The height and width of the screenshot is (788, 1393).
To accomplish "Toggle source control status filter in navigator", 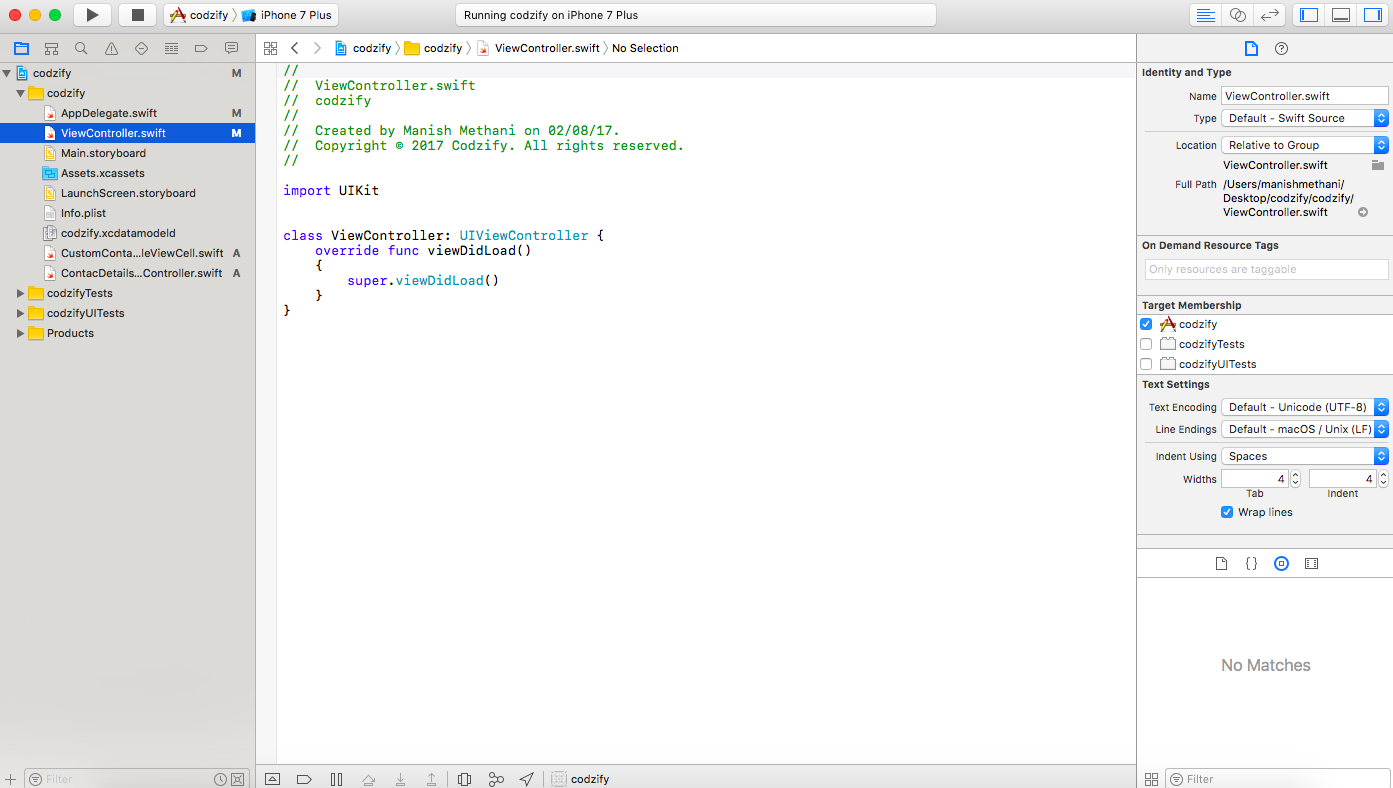I will (x=237, y=779).
